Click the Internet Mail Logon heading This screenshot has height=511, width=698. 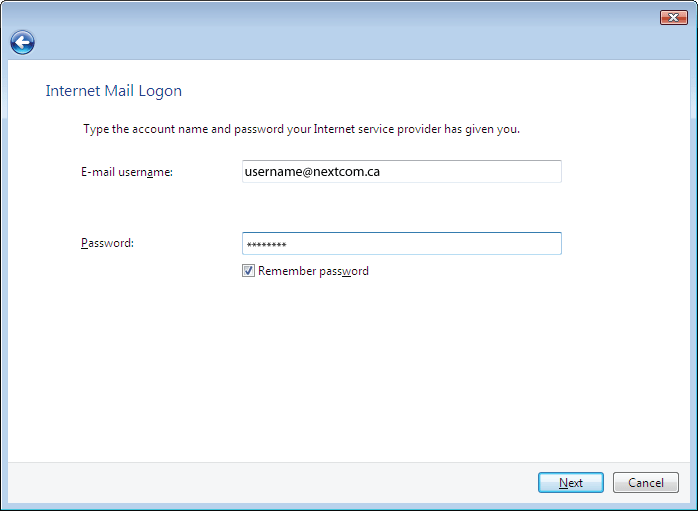click(114, 91)
